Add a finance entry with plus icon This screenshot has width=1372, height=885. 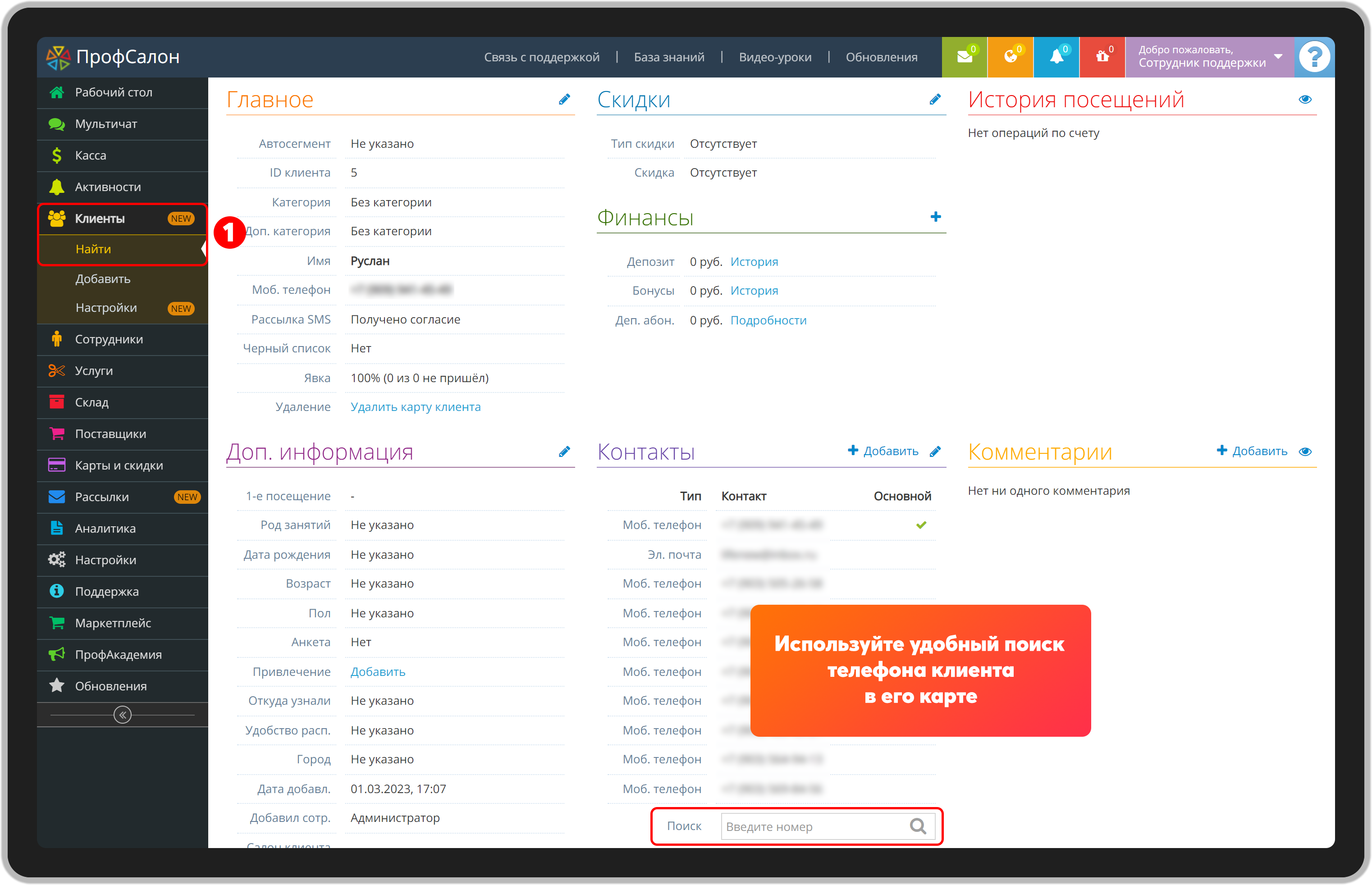[936, 217]
